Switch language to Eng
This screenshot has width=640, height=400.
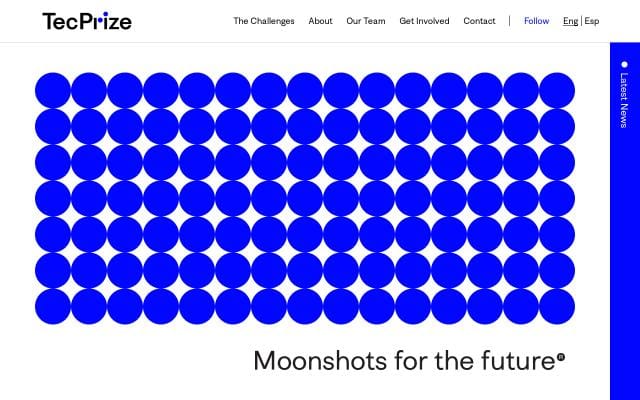(x=570, y=21)
